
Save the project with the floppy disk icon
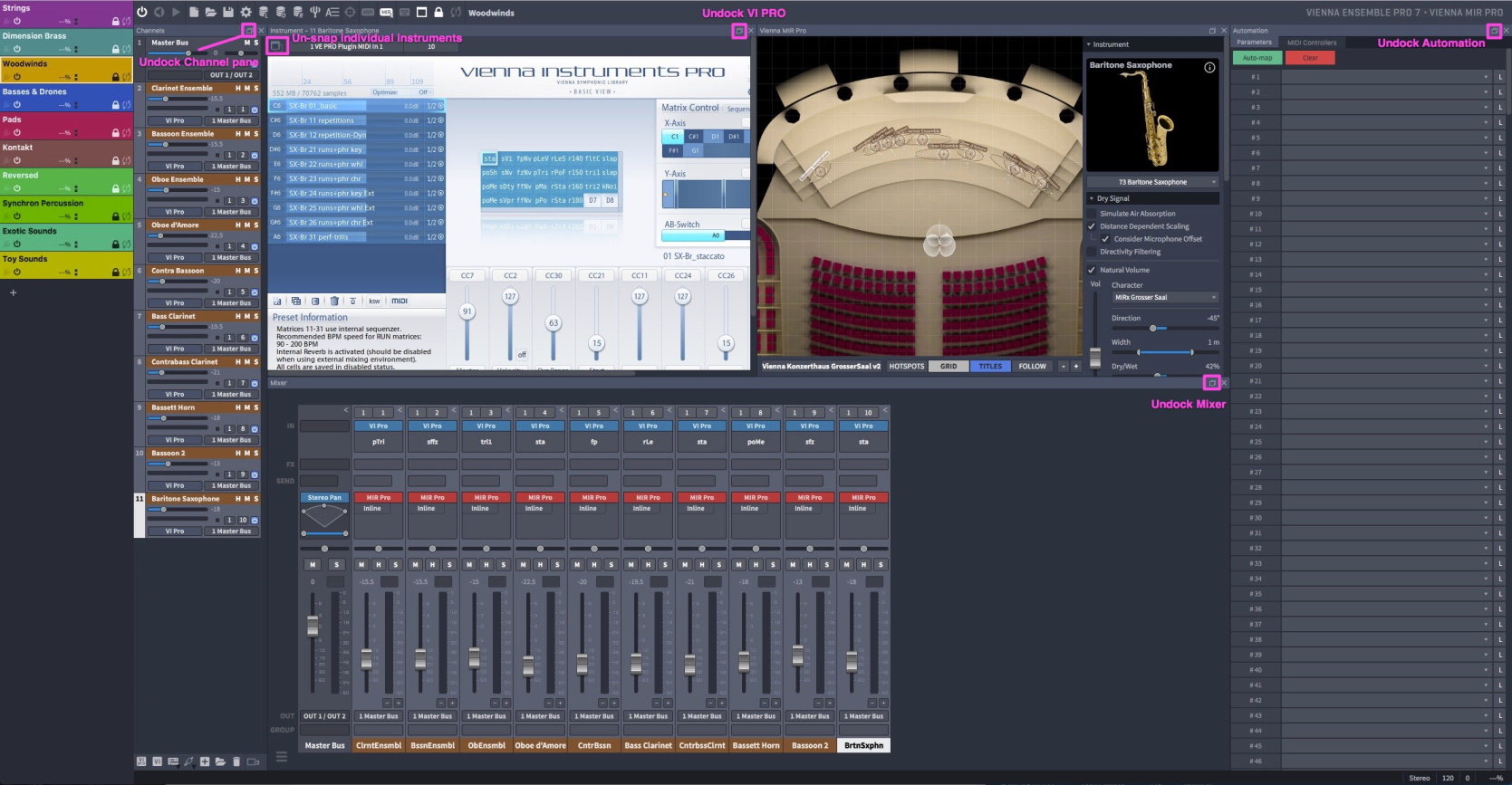(x=227, y=12)
